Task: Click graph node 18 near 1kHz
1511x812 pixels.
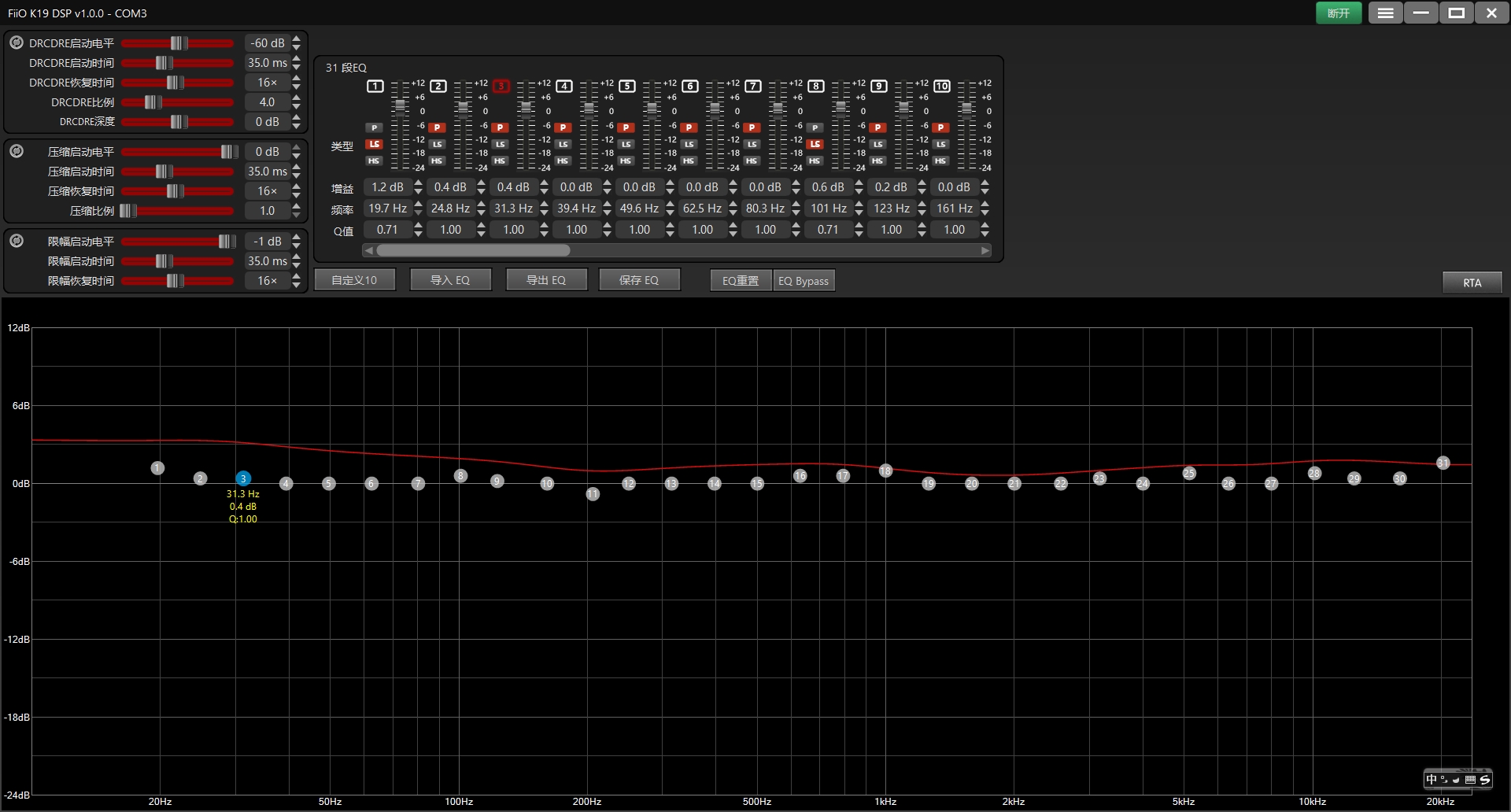Action: (x=885, y=471)
